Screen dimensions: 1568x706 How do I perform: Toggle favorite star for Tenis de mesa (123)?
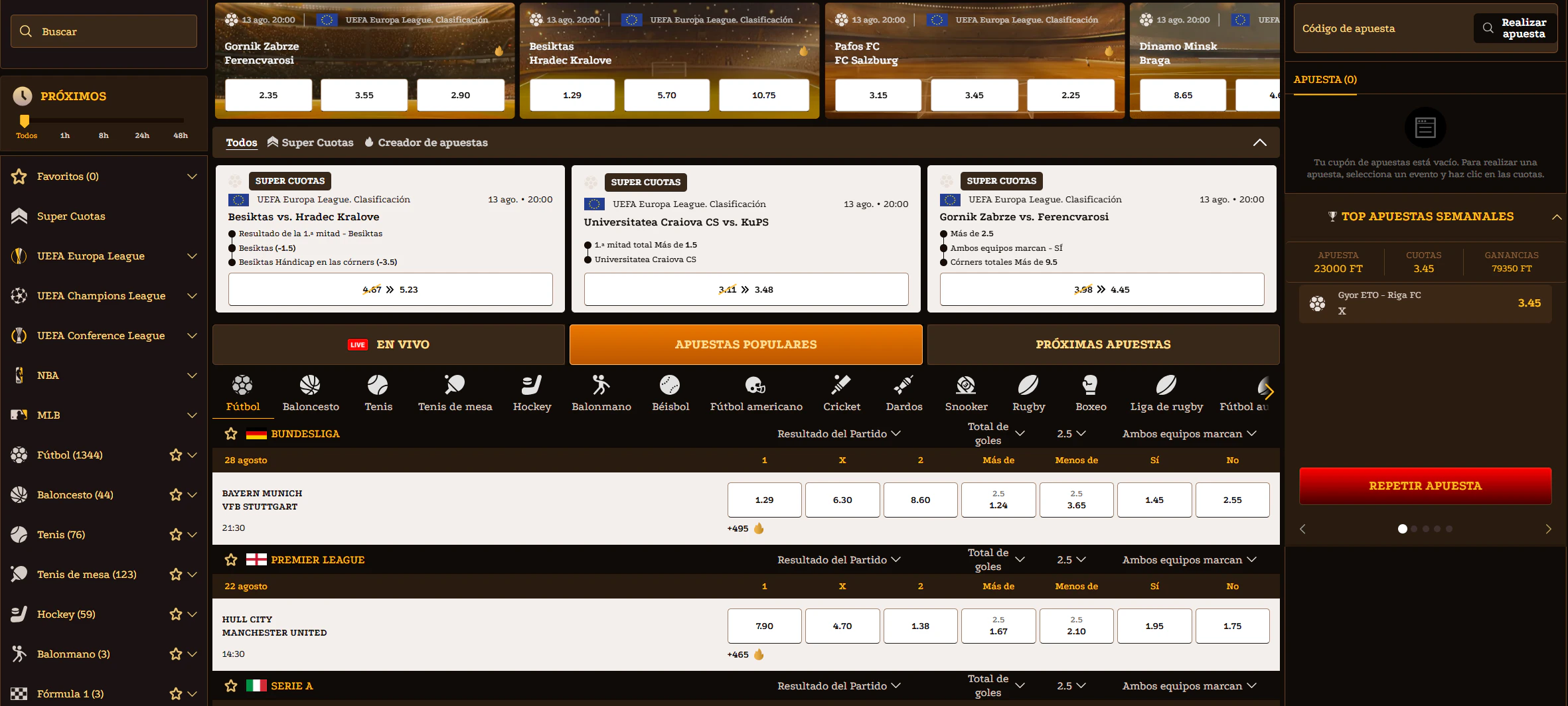coord(175,575)
